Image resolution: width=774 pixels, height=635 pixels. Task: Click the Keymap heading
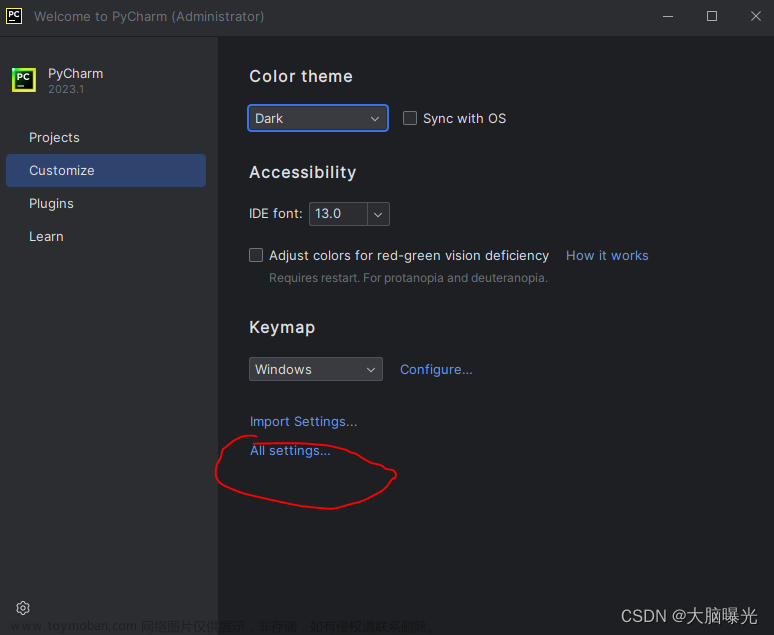pyautogui.click(x=282, y=327)
